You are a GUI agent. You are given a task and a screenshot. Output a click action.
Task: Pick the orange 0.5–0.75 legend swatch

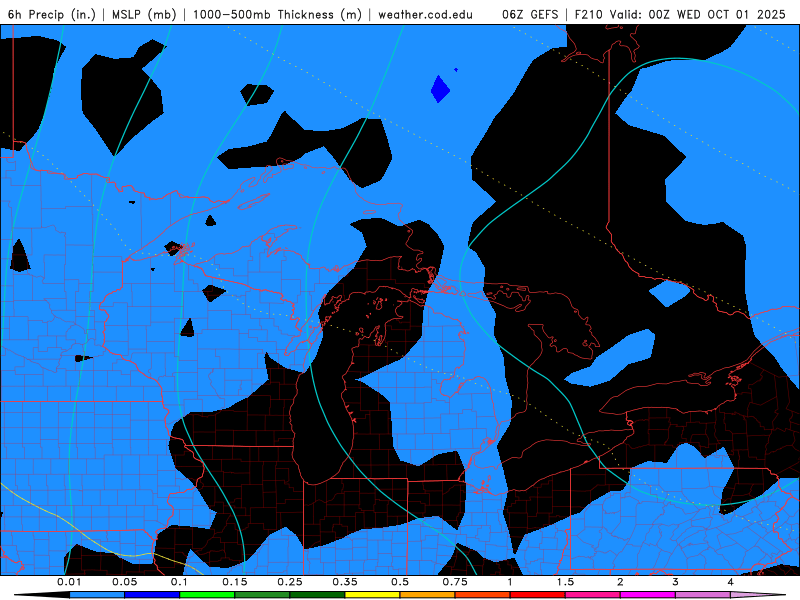tap(428, 595)
